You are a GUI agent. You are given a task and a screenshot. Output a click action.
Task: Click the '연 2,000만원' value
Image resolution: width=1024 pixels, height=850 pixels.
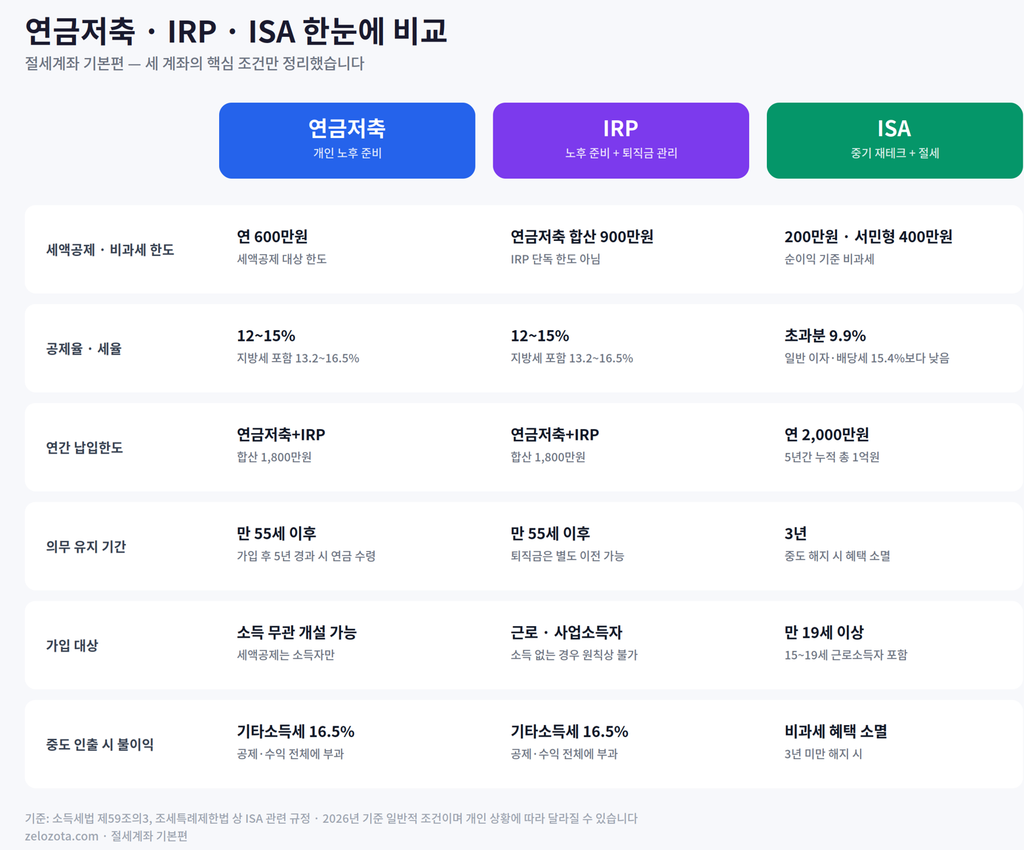coord(826,434)
